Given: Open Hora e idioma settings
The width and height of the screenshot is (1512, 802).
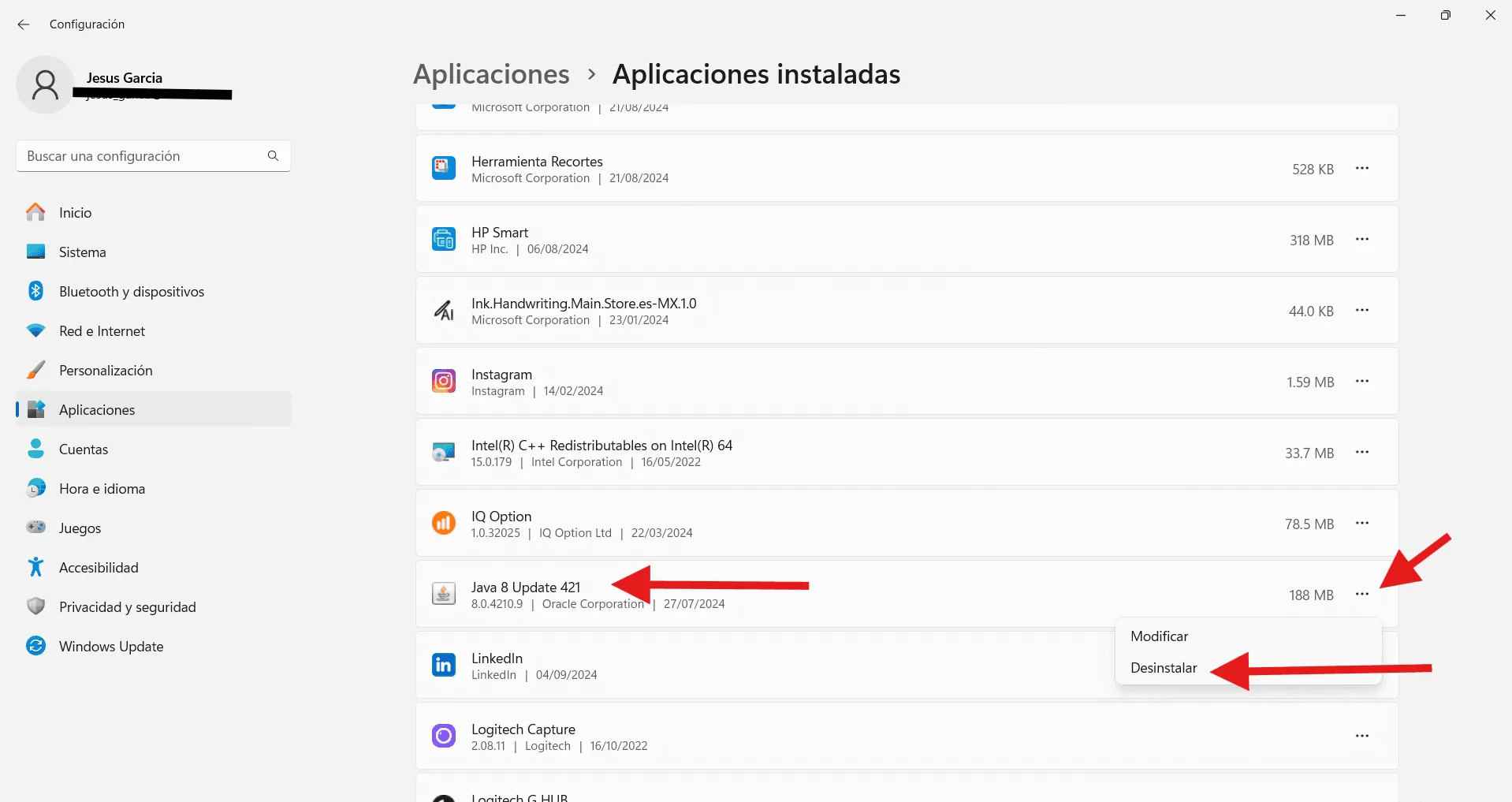Looking at the screenshot, I should 102,489.
